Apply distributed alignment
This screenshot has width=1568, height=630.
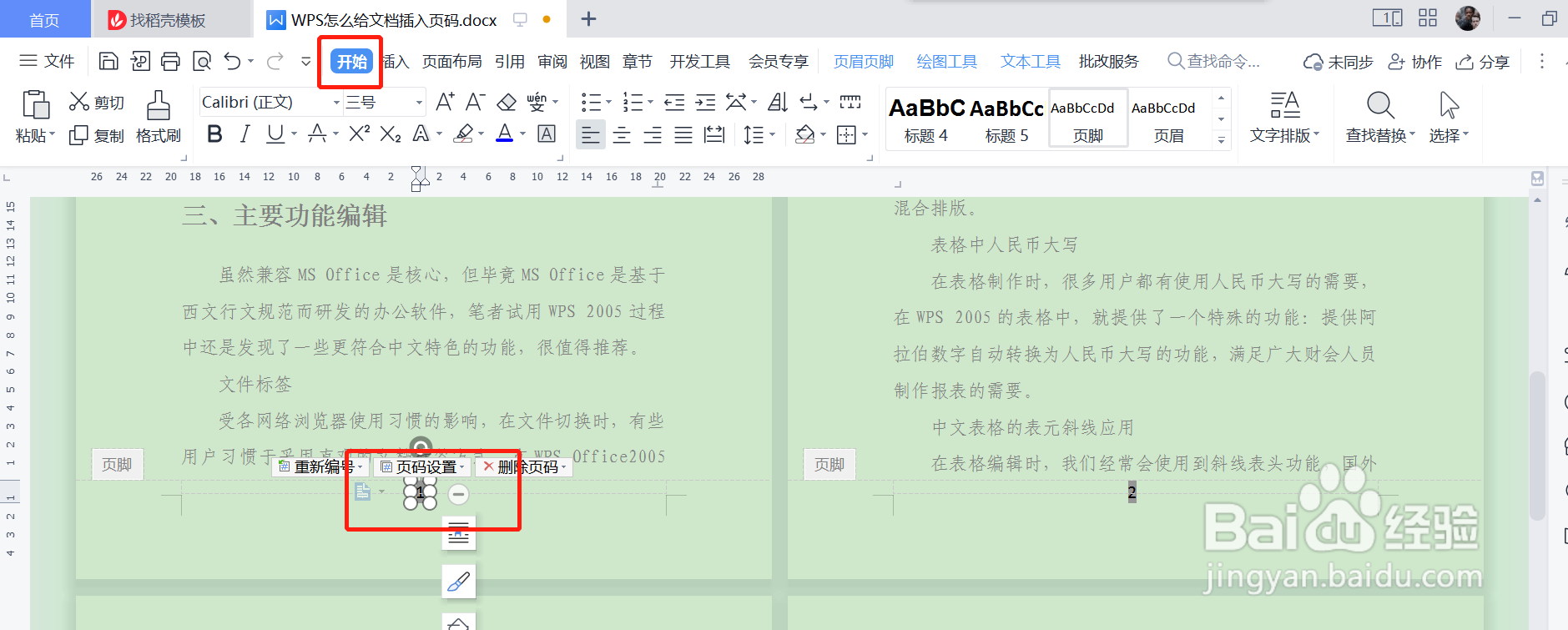tap(714, 134)
